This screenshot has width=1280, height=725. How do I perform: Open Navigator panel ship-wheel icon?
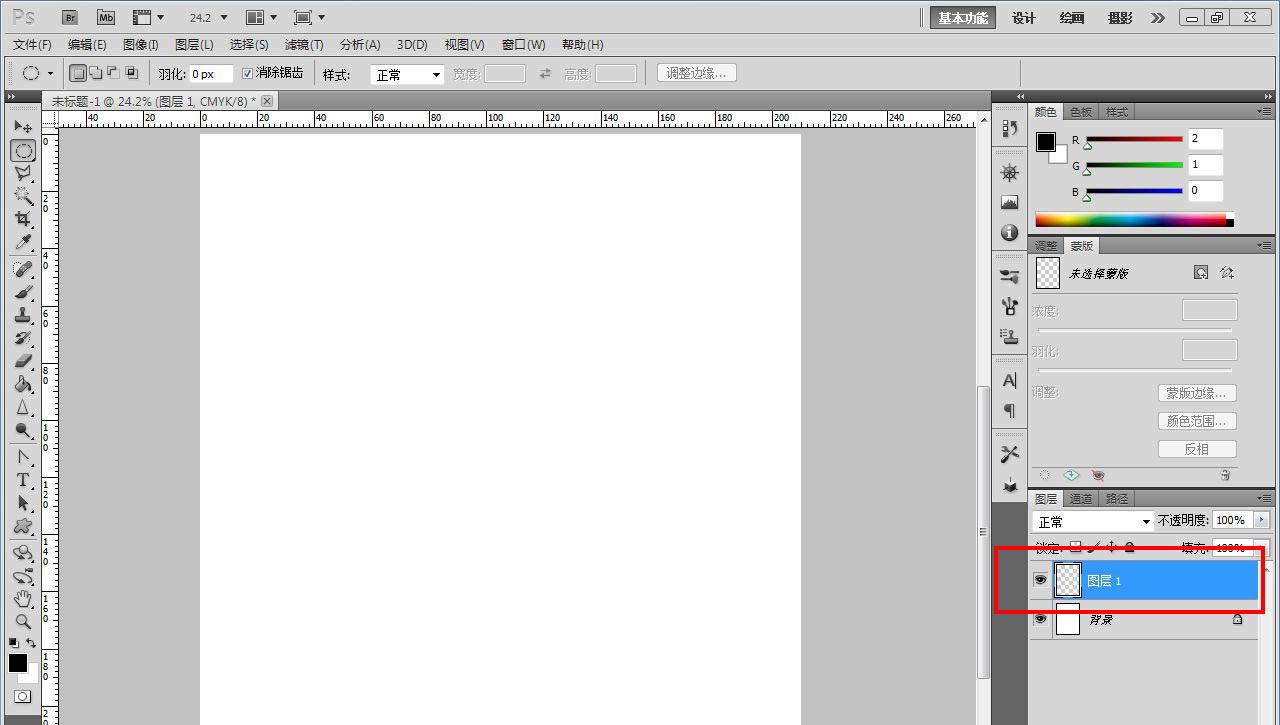click(1009, 173)
